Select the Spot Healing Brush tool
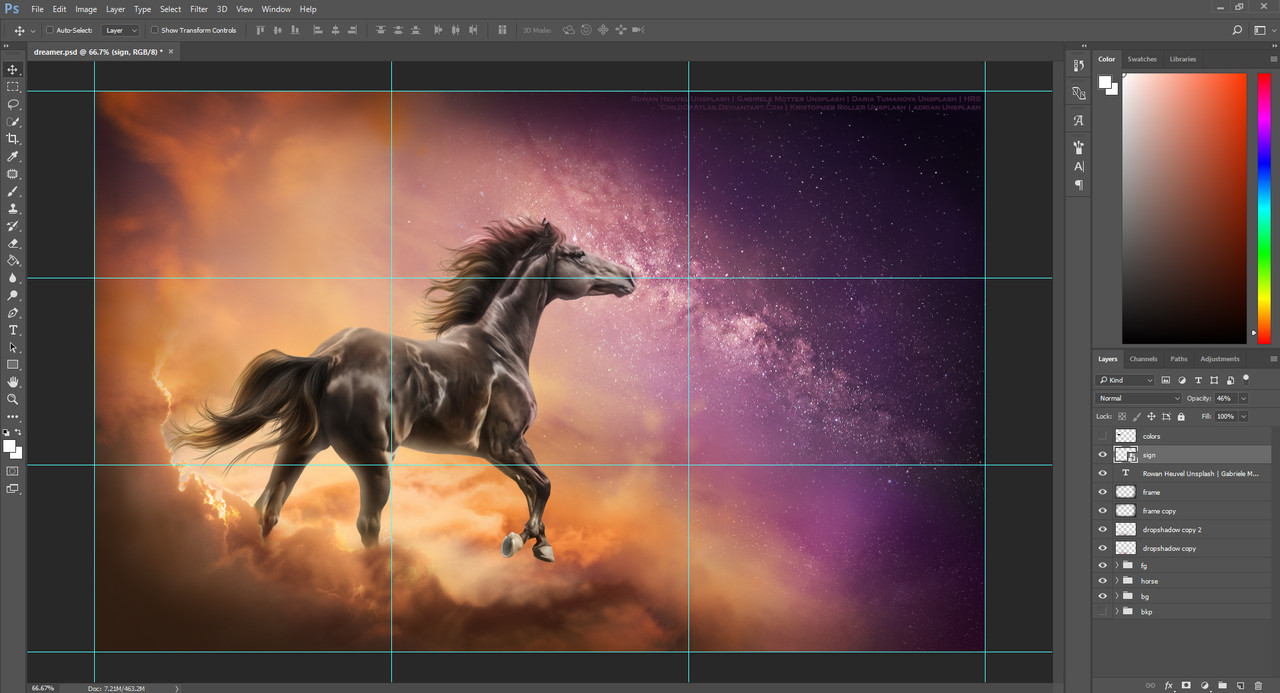The height and width of the screenshot is (693, 1280). (13, 174)
